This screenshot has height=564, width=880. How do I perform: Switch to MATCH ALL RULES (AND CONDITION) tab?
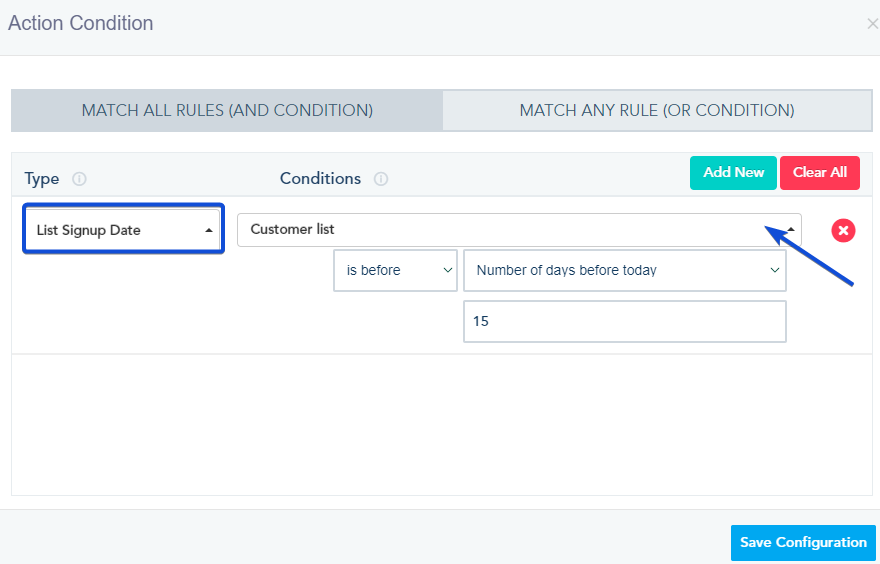[227, 111]
